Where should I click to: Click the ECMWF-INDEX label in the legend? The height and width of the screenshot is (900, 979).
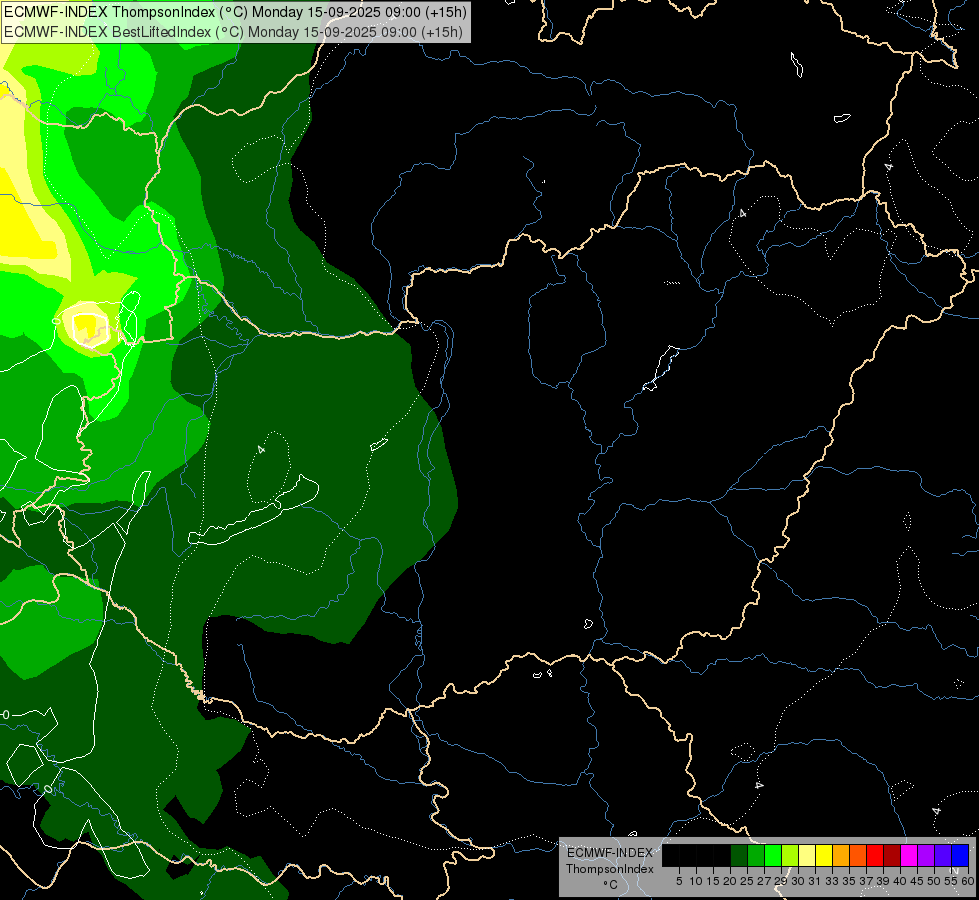click(610, 853)
